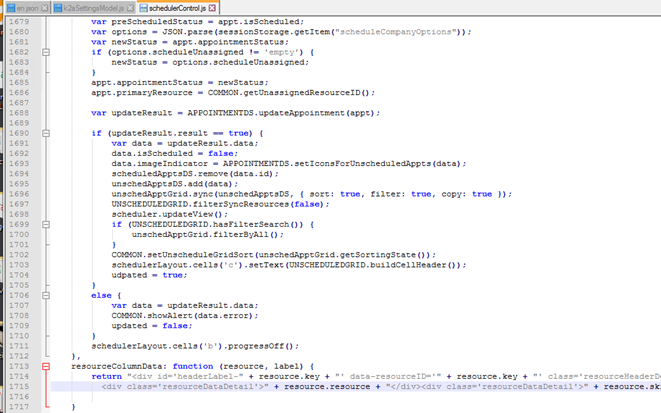Select line number 1715 in the gutter
Image resolution: width=661 pixels, height=413 pixels.
20,385
